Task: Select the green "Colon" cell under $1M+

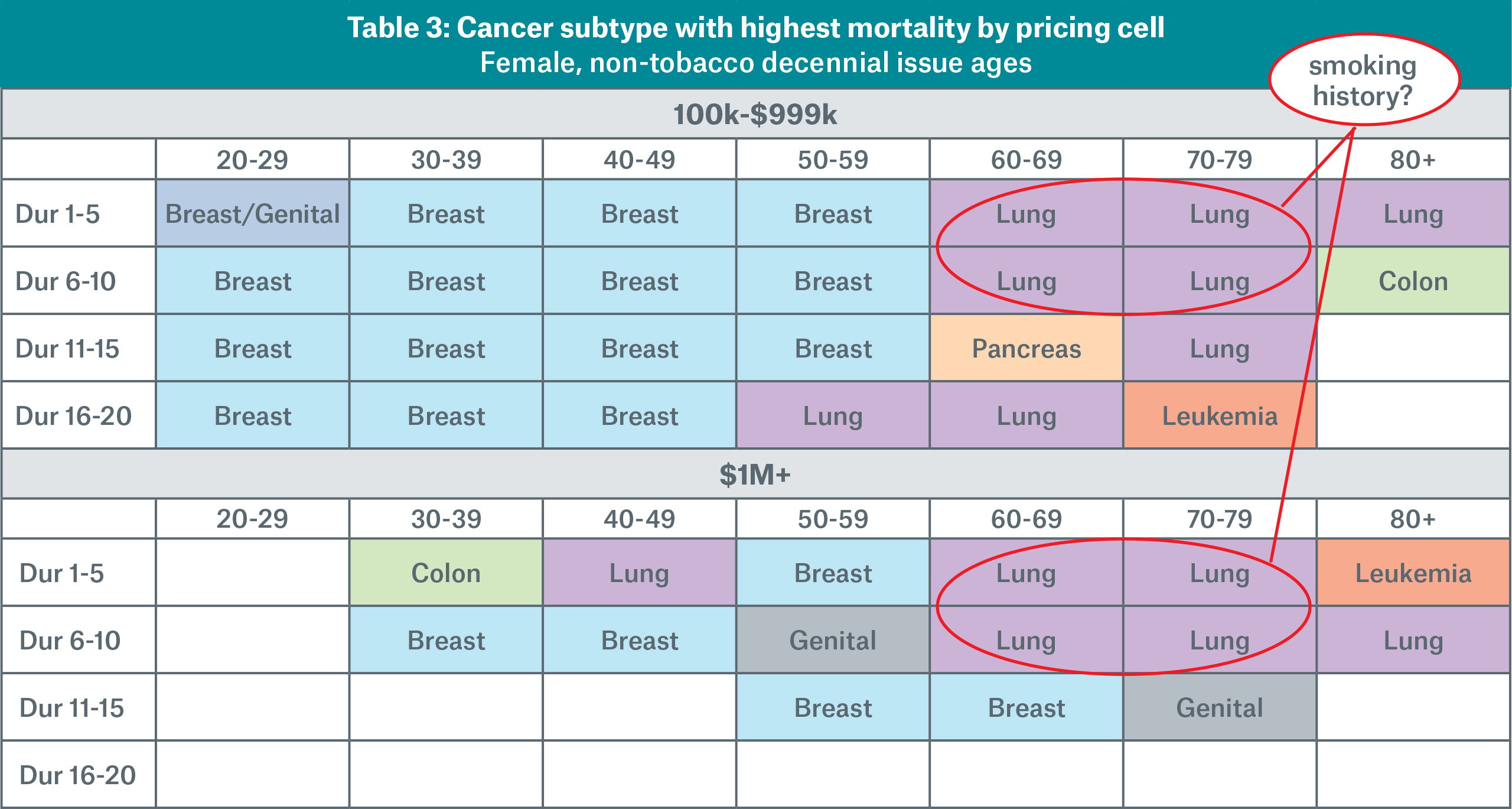Action: 446,573
